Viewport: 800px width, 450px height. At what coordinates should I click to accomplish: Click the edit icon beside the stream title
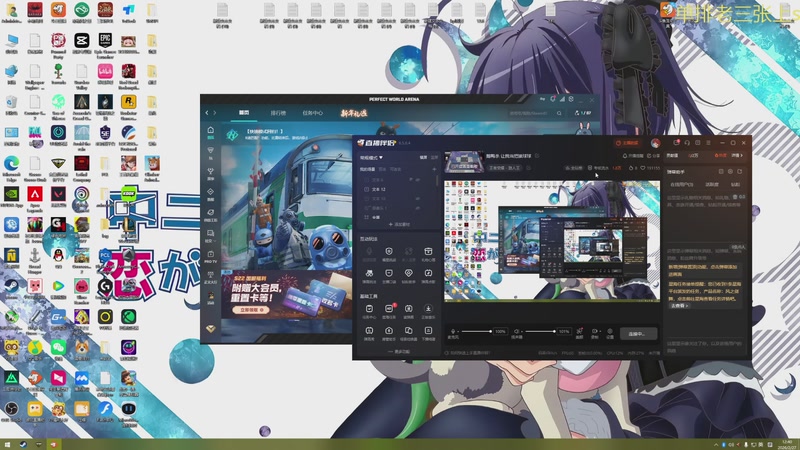[537, 156]
